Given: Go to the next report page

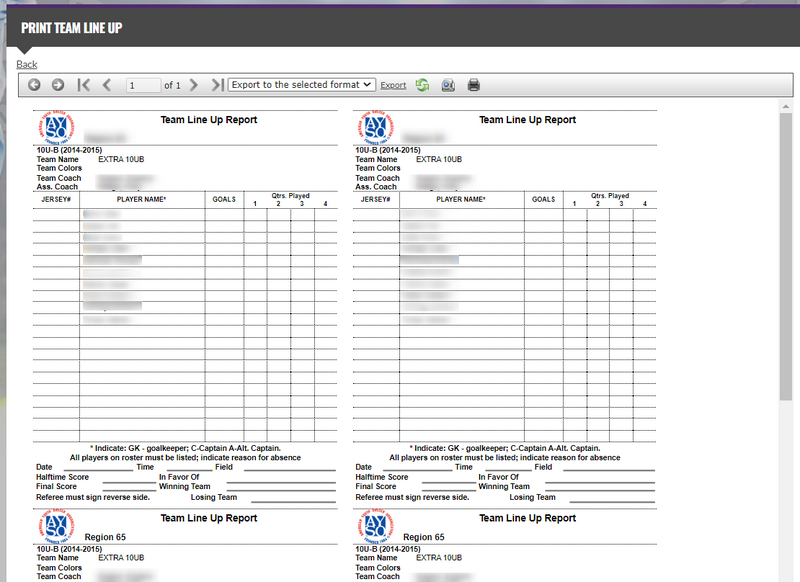Looking at the screenshot, I should 195,85.
